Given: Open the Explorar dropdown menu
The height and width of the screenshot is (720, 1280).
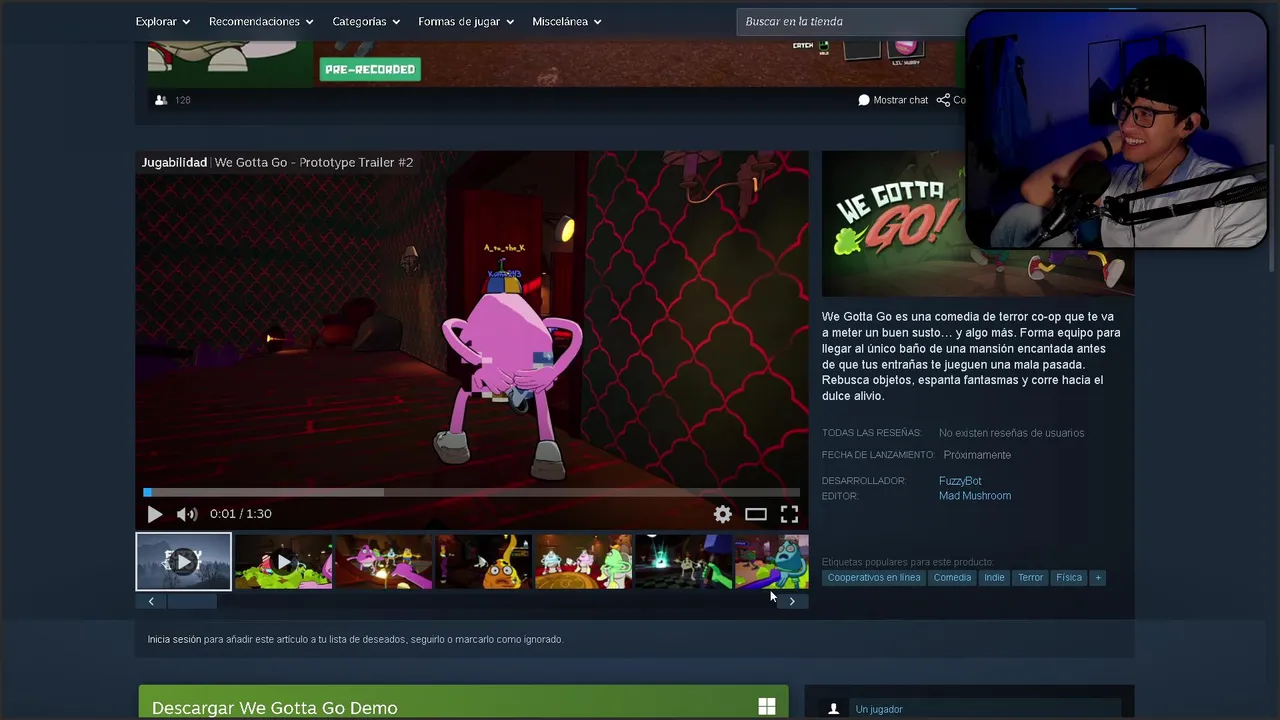Looking at the screenshot, I should [163, 22].
